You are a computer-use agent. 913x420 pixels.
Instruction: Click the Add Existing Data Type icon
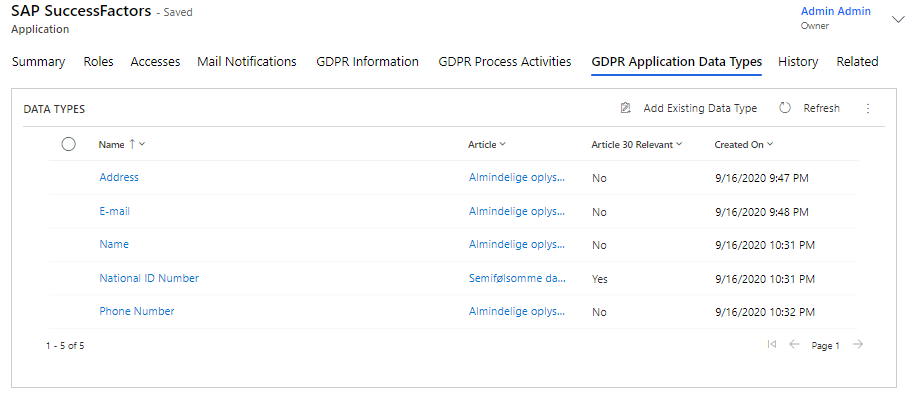(x=626, y=108)
